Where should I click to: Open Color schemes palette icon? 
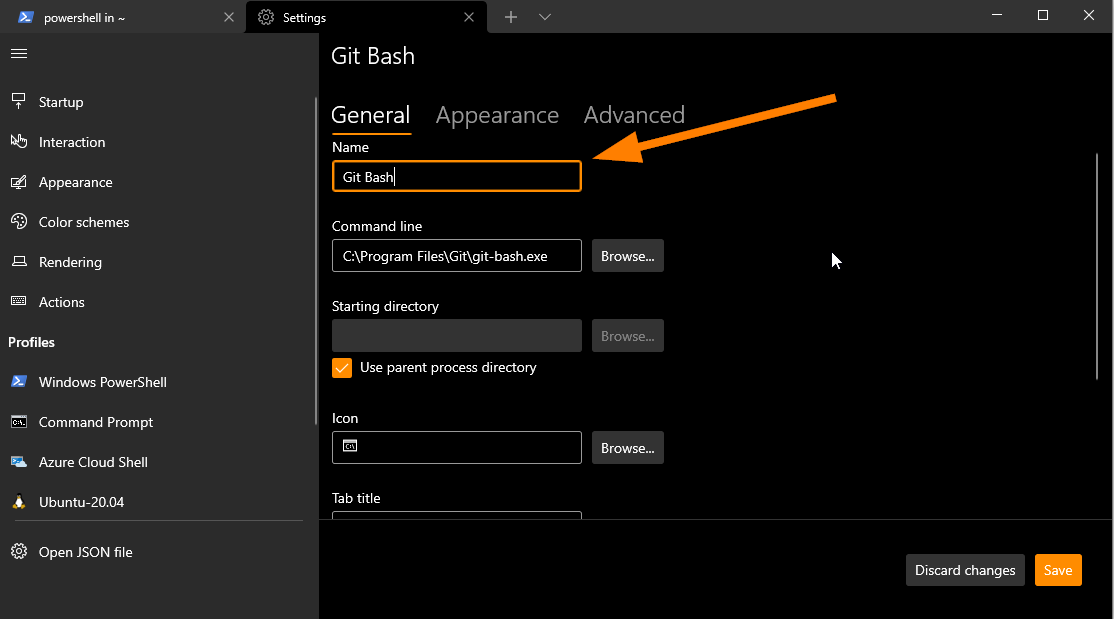coord(19,222)
